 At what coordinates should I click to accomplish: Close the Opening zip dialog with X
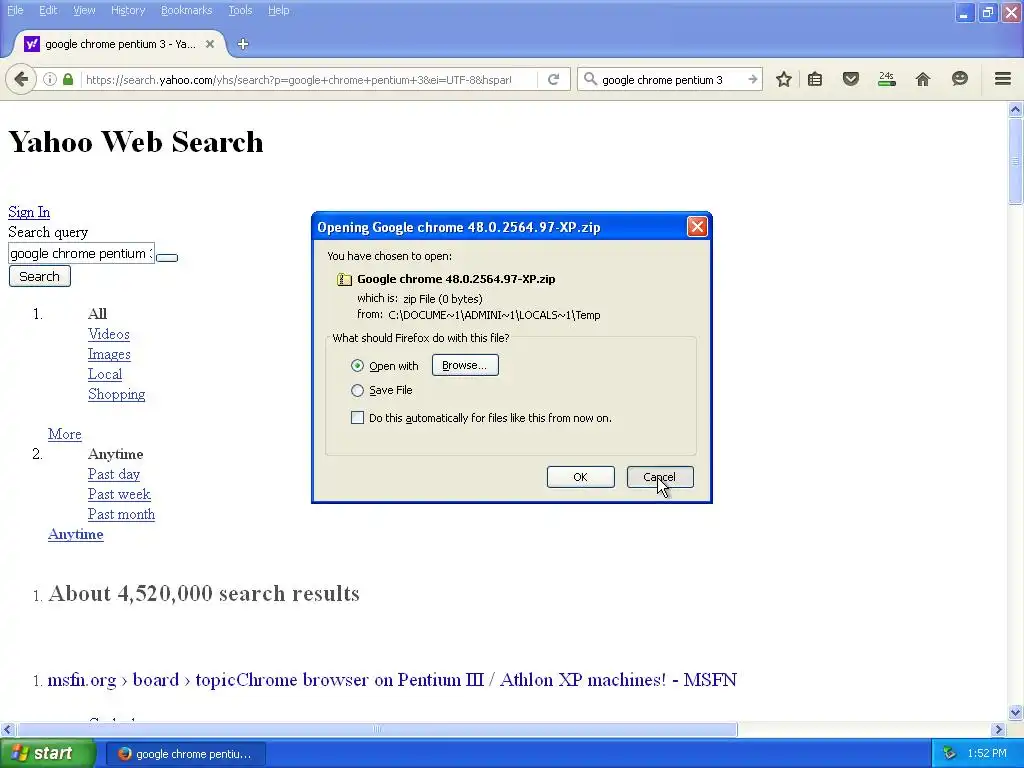[697, 227]
